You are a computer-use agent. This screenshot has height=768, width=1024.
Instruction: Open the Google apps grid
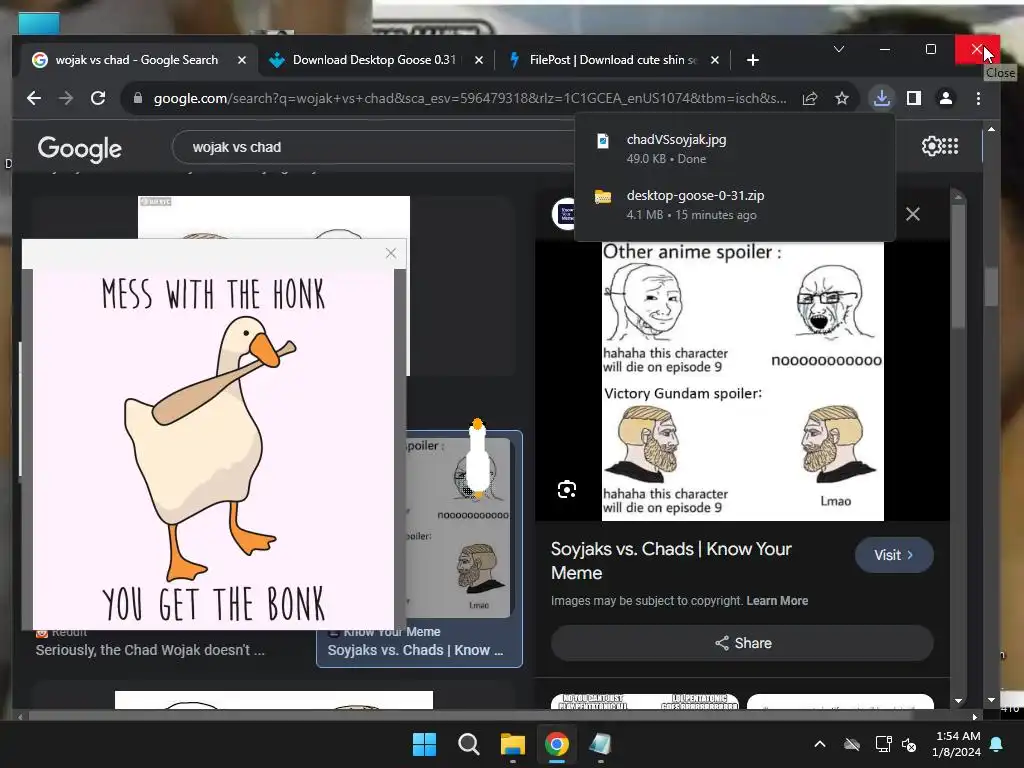click(x=950, y=146)
